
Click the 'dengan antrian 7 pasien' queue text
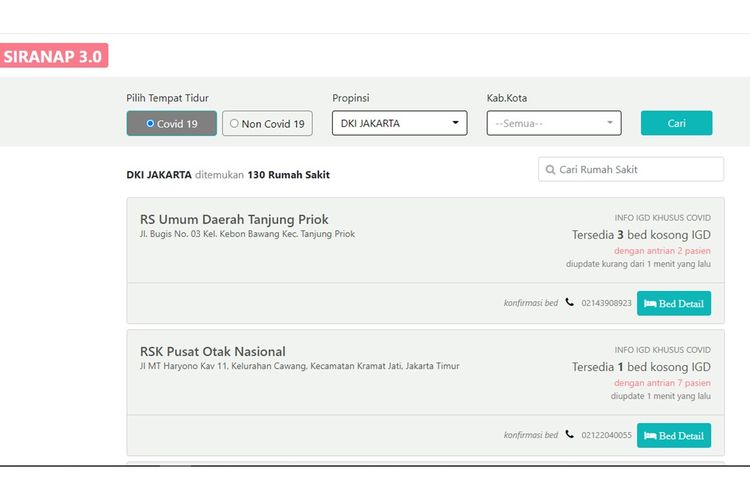coord(662,382)
